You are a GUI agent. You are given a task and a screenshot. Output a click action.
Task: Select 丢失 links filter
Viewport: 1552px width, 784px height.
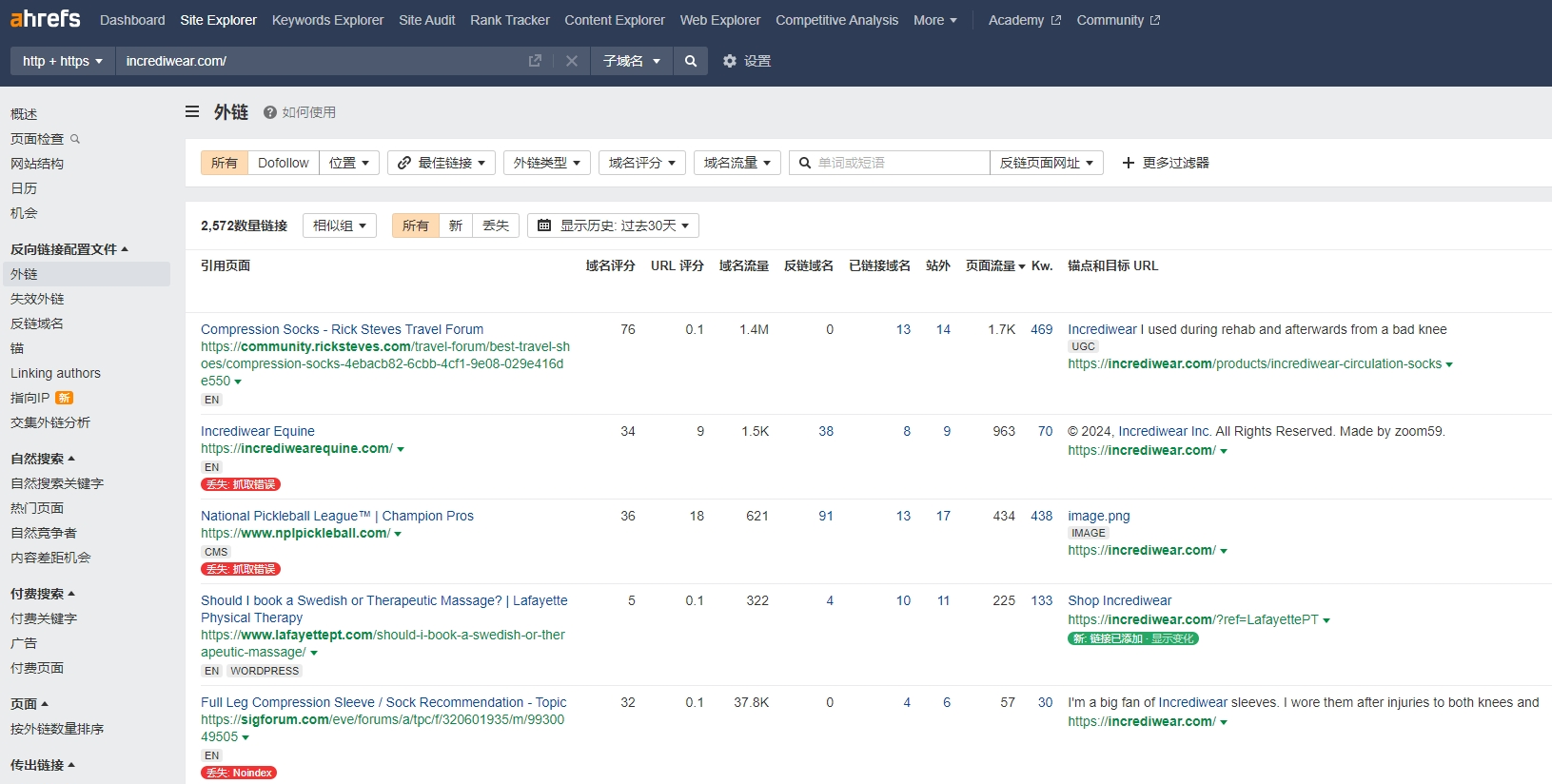(x=496, y=225)
